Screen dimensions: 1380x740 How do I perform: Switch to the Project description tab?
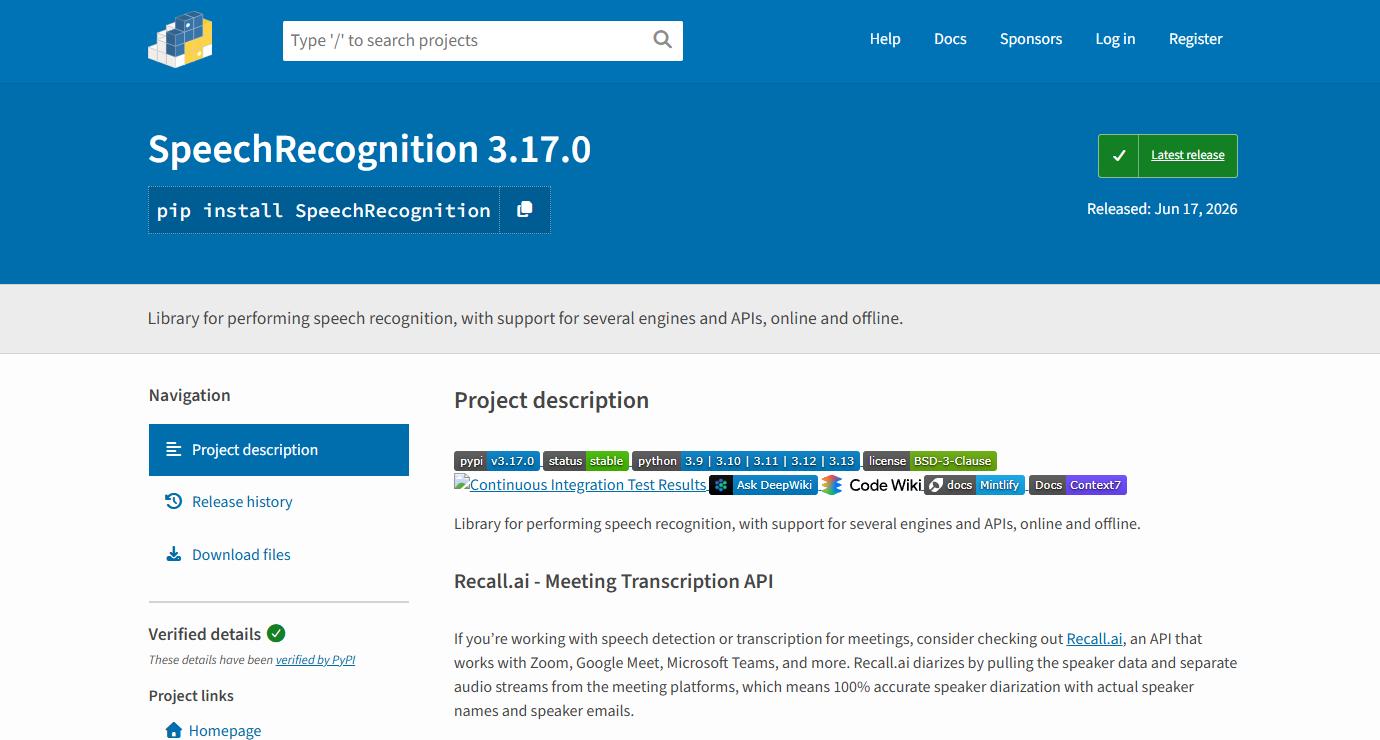[279, 450]
